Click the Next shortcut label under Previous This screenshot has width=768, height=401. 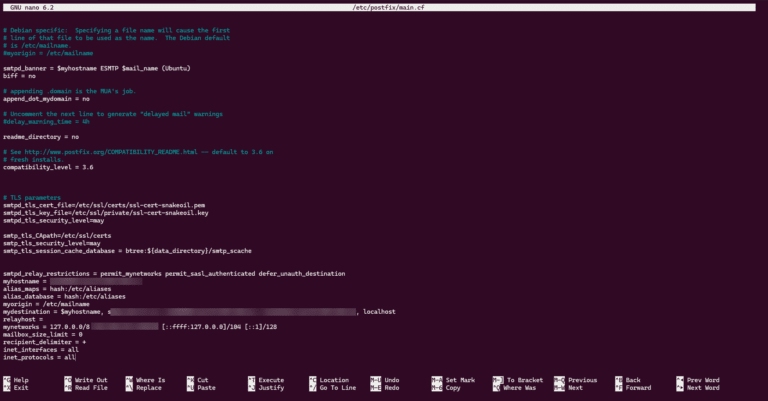click(576, 388)
